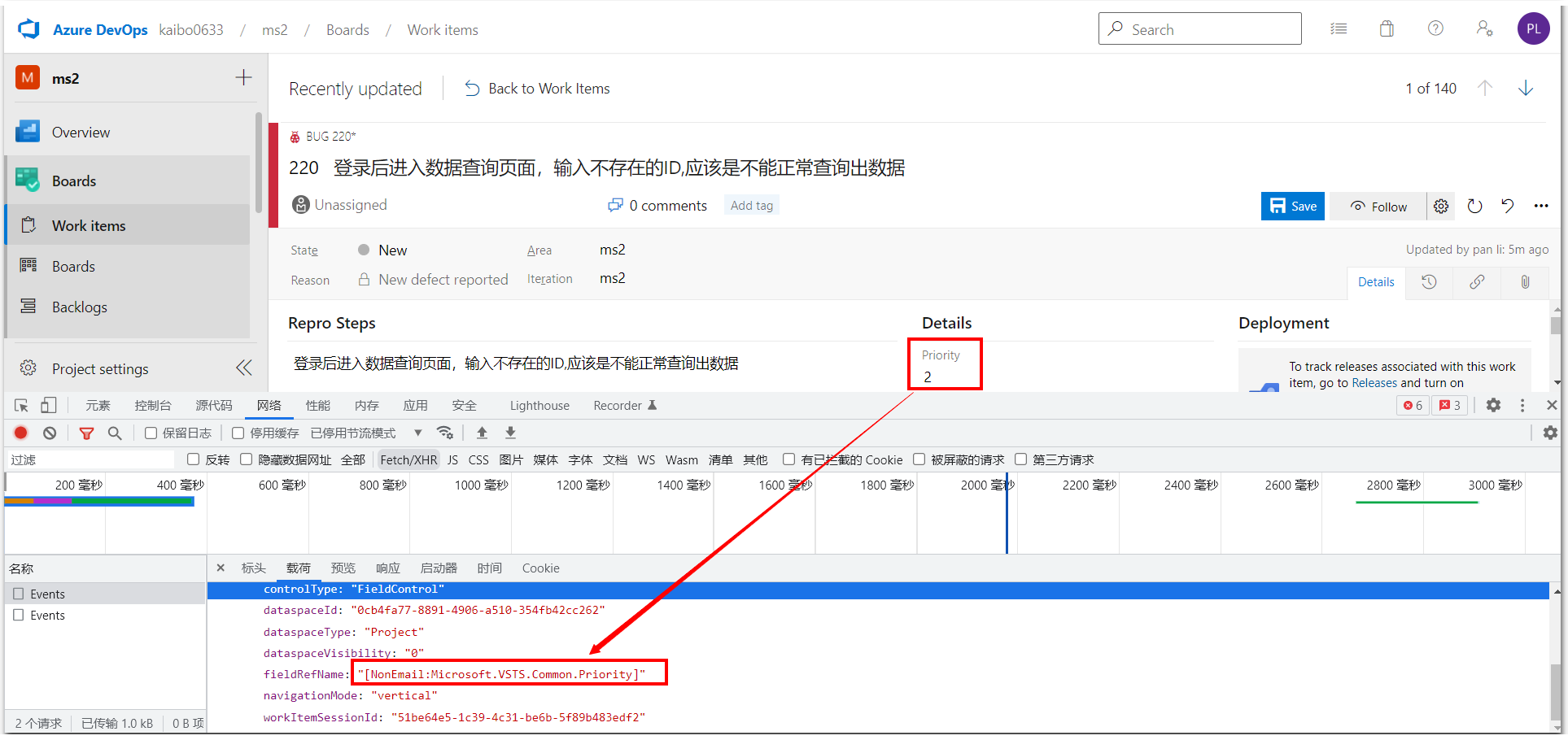Viewport: 1568px width, 740px height.
Task: Click the 过滤 filter input field
Action: click(x=90, y=459)
